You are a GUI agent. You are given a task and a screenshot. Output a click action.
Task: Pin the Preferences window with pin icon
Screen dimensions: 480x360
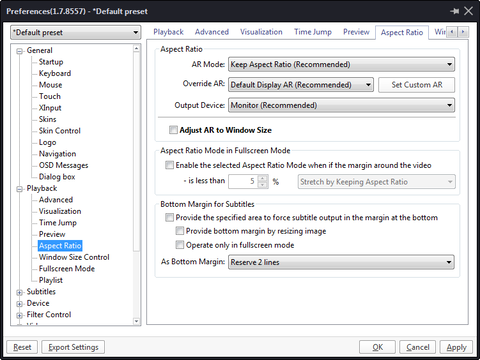point(454,11)
